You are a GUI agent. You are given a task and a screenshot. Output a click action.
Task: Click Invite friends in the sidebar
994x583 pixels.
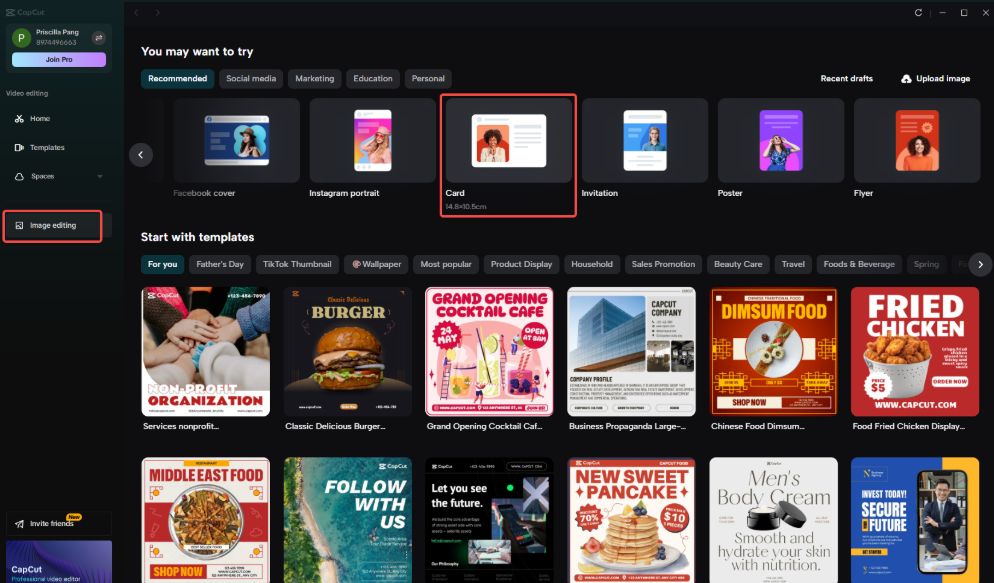(x=58, y=523)
